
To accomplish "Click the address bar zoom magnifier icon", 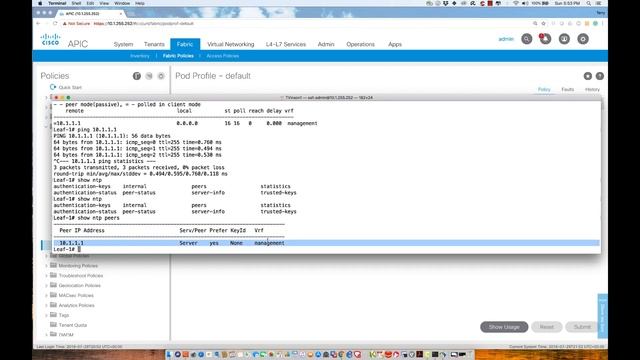I will [535, 24].
